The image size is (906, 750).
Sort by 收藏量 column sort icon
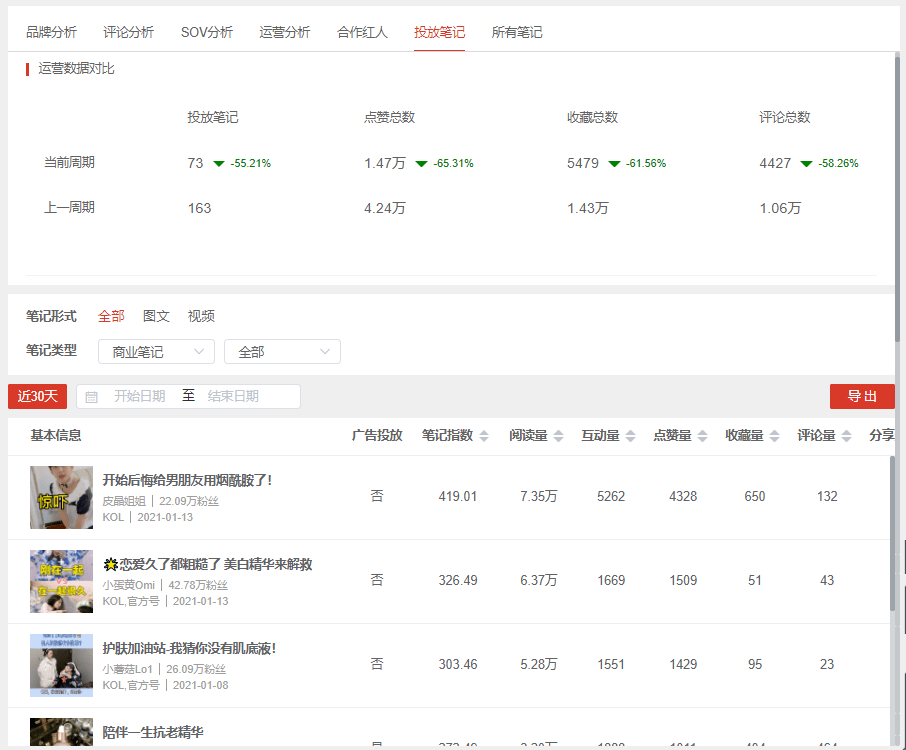click(x=774, y=436)
